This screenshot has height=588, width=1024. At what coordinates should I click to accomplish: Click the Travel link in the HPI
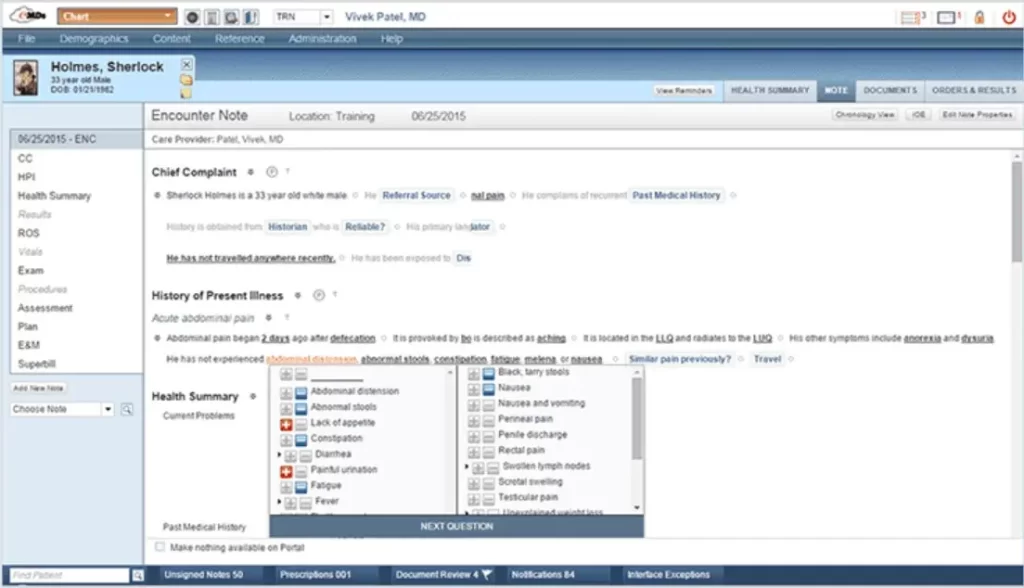click(x=766, y=359)
